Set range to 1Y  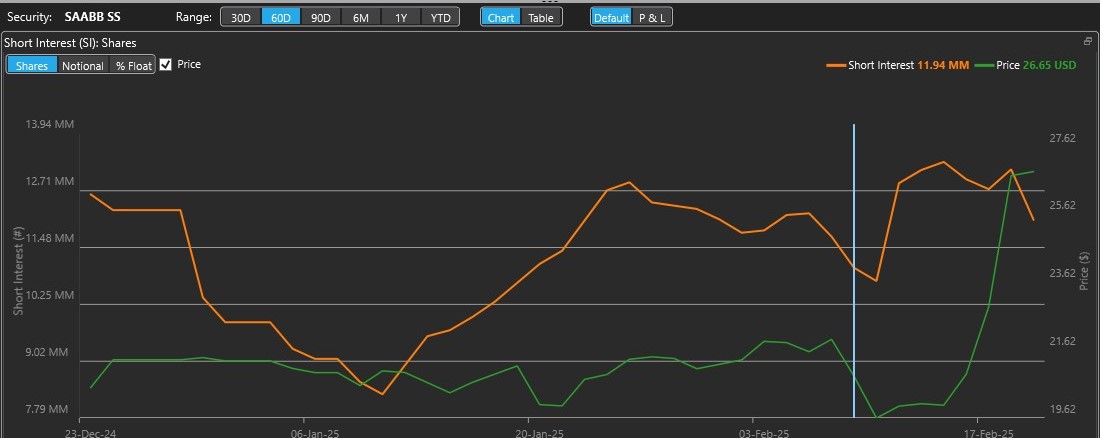401,18
